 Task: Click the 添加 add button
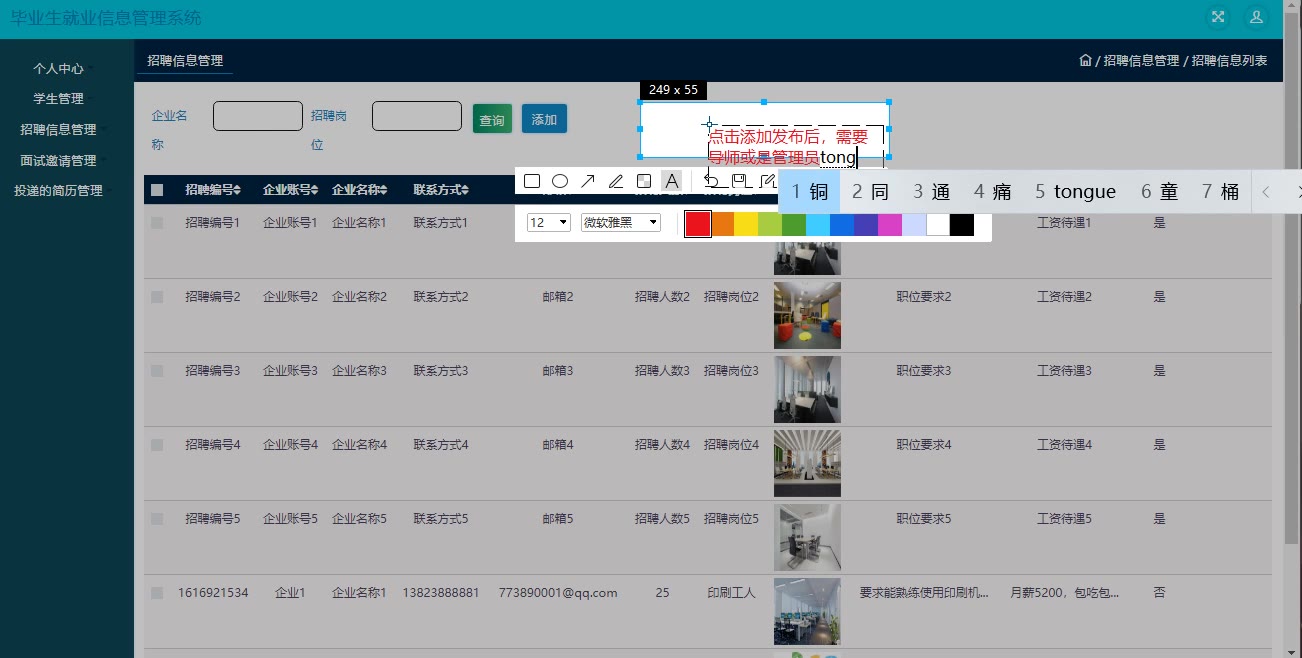[x=544, y=119]
